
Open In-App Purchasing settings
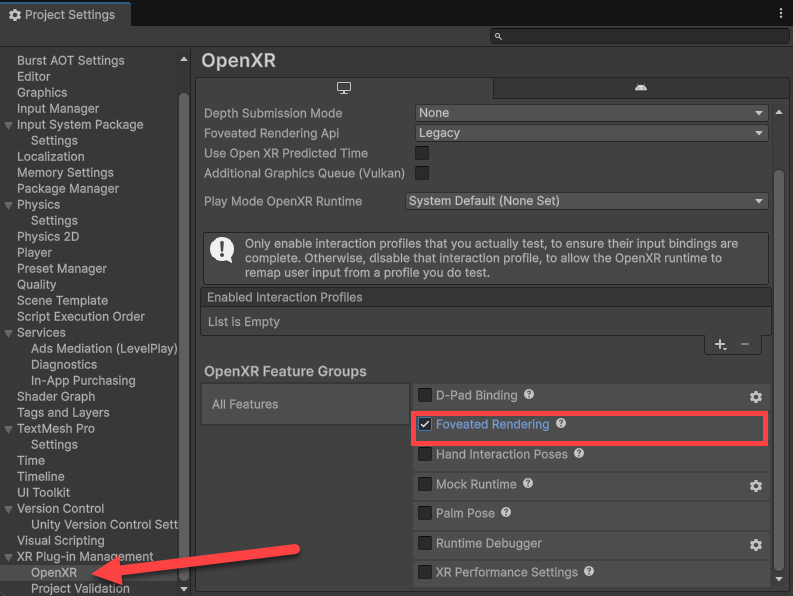click(x=83, y=380)
